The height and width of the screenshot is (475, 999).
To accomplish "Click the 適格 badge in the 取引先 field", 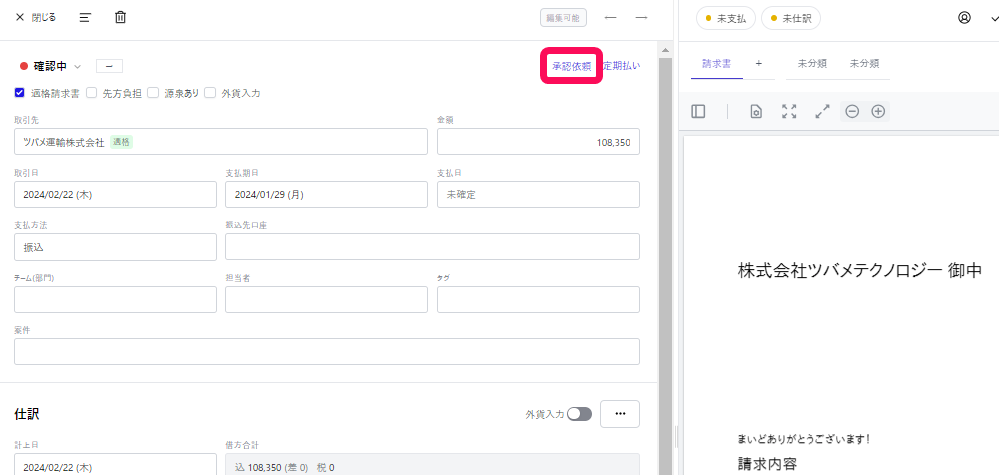I will [121, 142].
